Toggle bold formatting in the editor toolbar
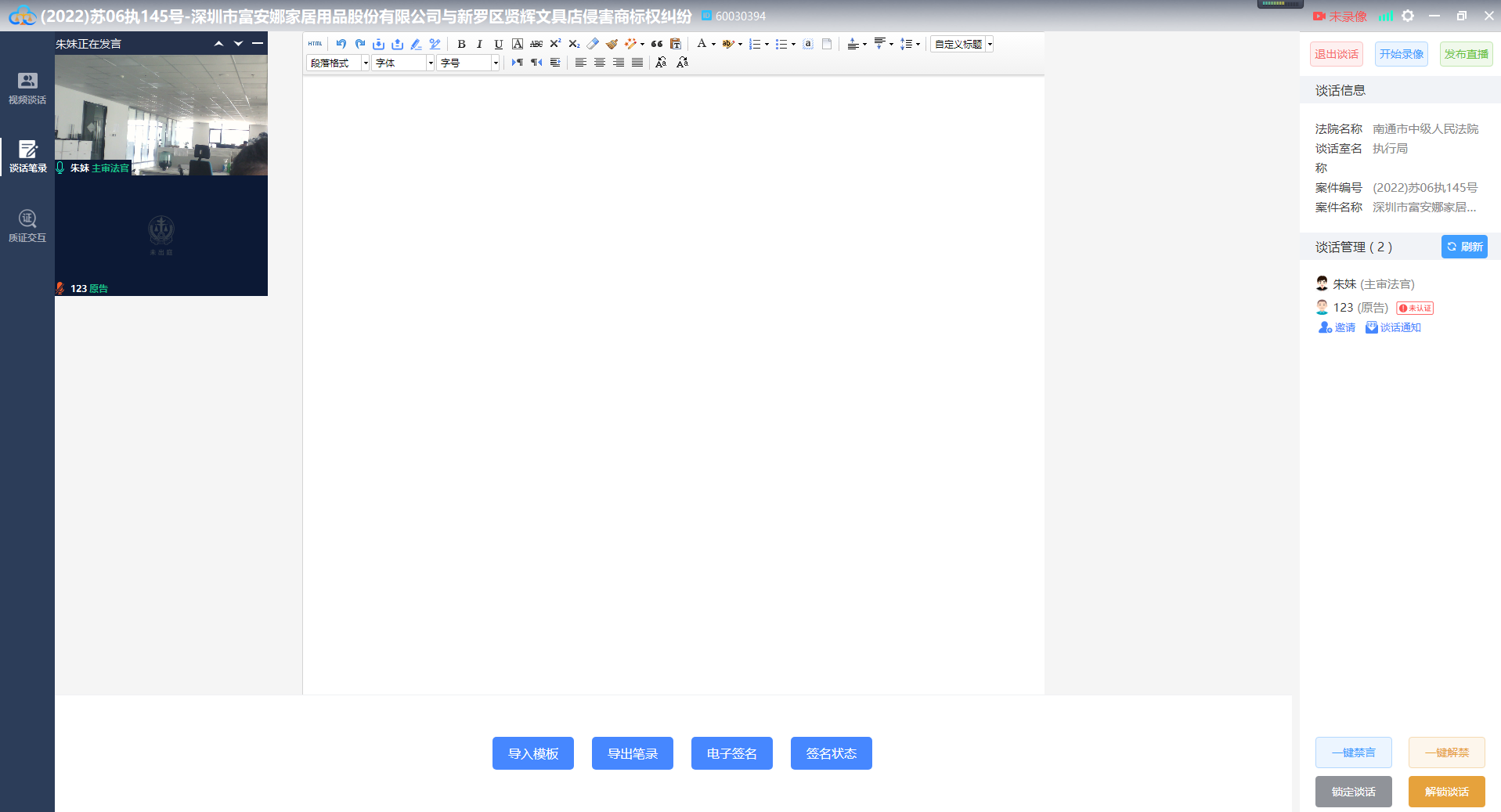1501x812 pixels. (461, 44)
